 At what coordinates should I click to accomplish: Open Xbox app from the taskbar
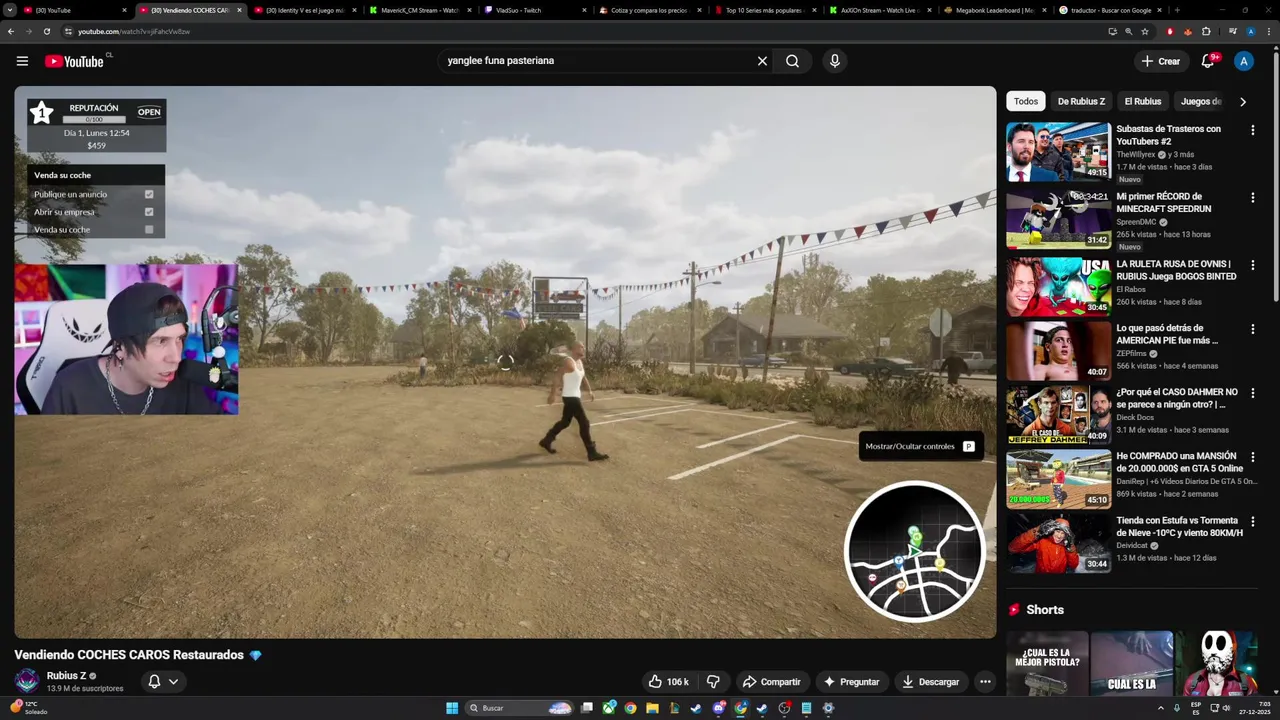point(609,708)
